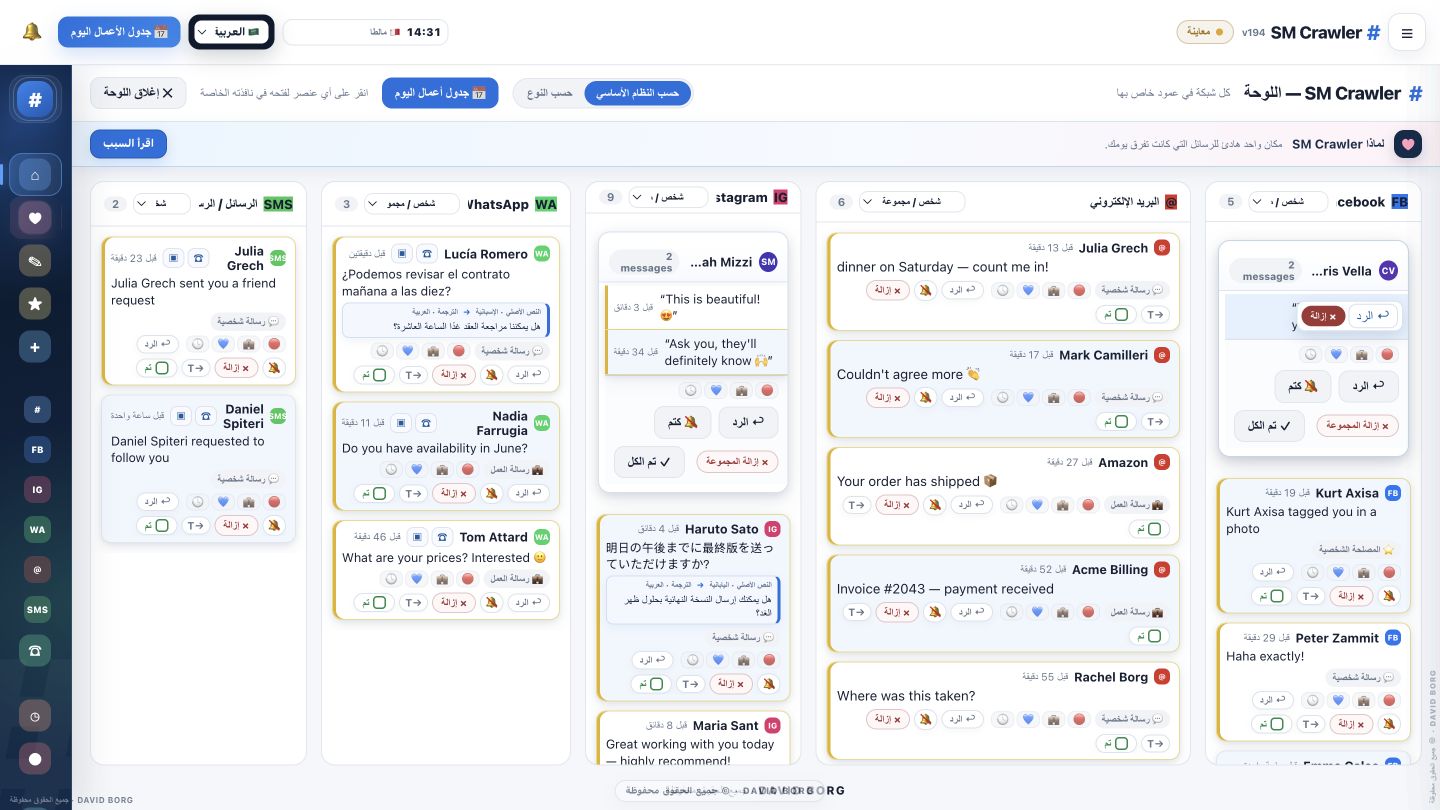Viewport: 1440px width, 810px height.
Task: Select the IG network icon in sidebar
Action: 37,490
